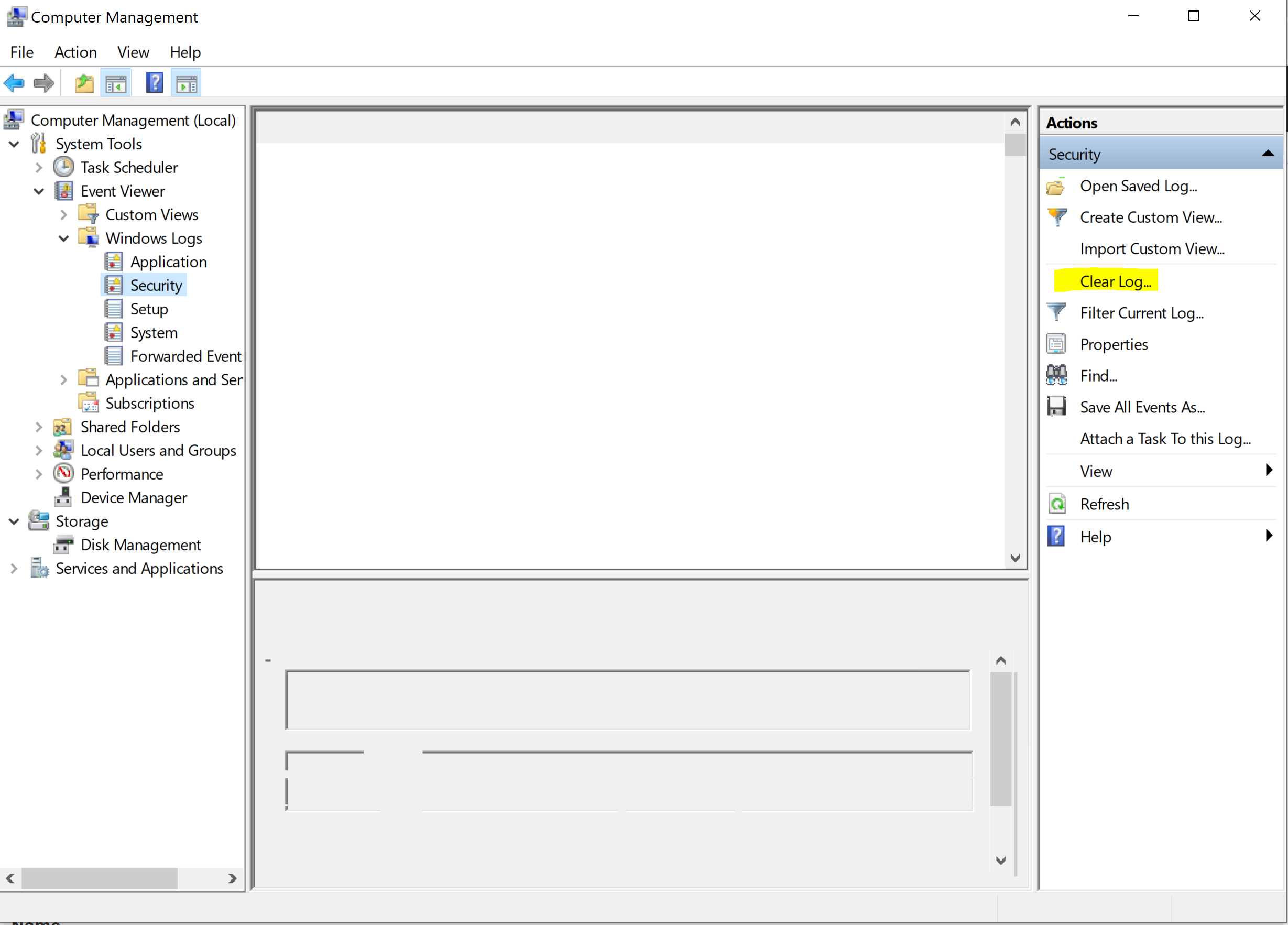1288x925 pixels.
Task: Open the View menu in menu bar
Action: pos(133,52)
